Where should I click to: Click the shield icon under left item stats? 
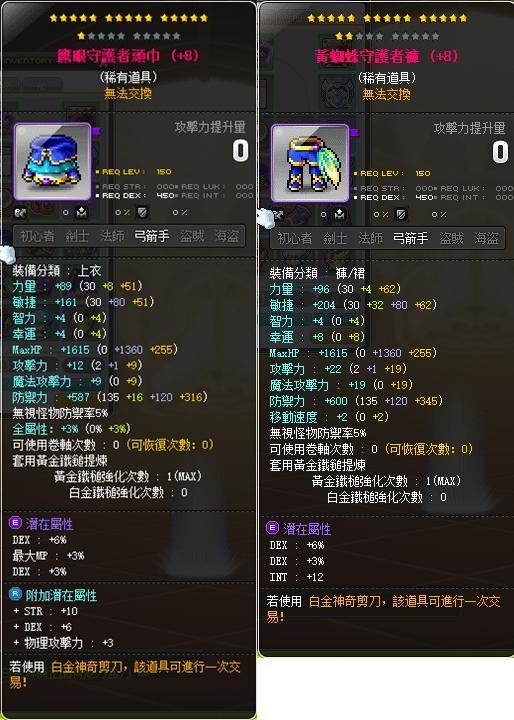(x=143, y=212)
